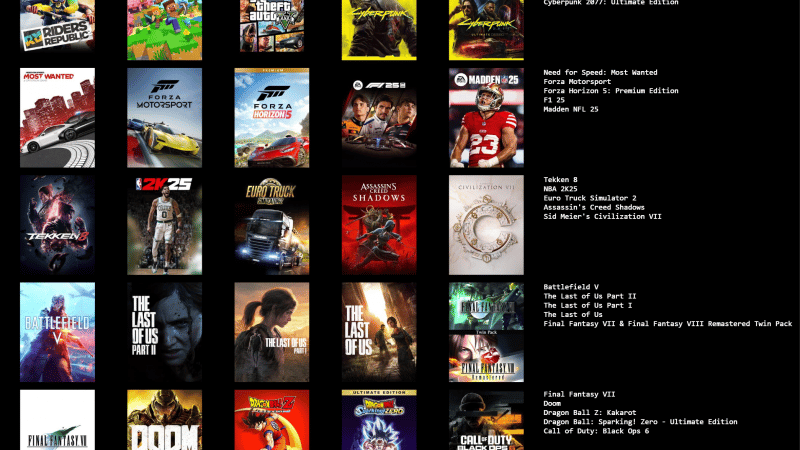Click the Grand Theft Auto V cover

[272, 26]
